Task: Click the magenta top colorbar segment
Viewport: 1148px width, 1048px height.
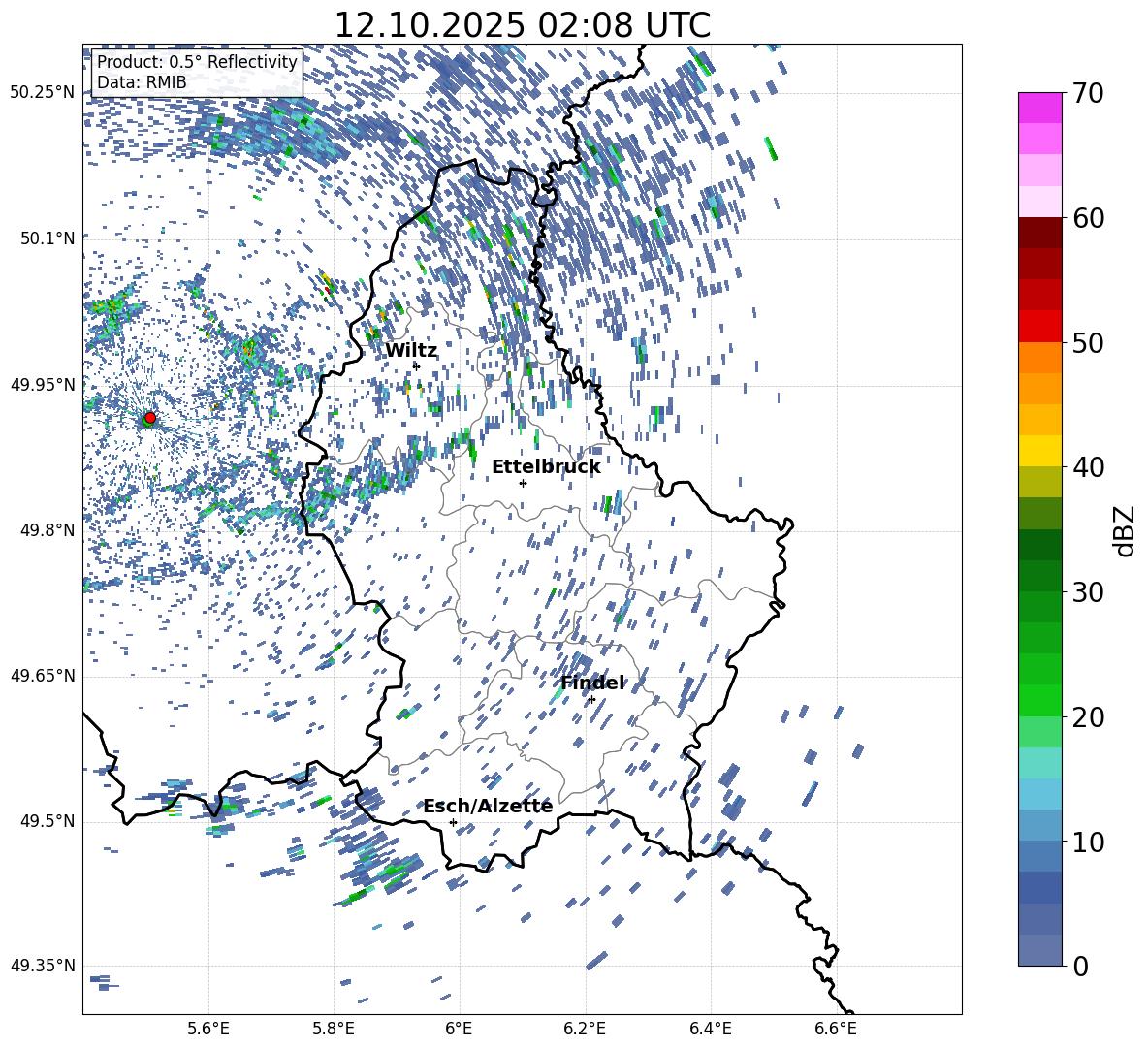Action: [x=1039, y=108]
